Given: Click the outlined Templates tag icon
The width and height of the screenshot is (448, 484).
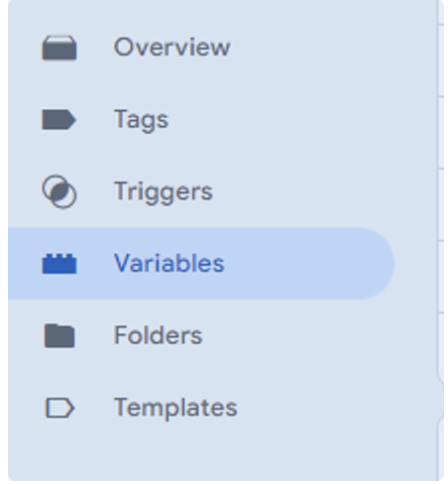Looking at the screenshot, I should click(x=59, y=408).
